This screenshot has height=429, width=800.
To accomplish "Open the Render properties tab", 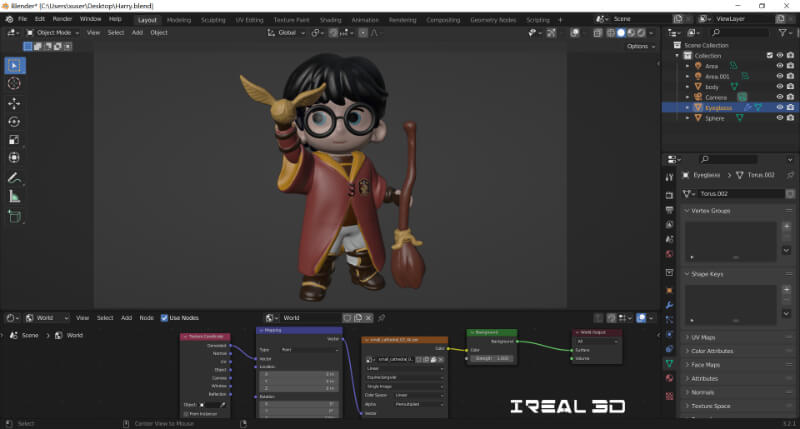I will 669,195.
